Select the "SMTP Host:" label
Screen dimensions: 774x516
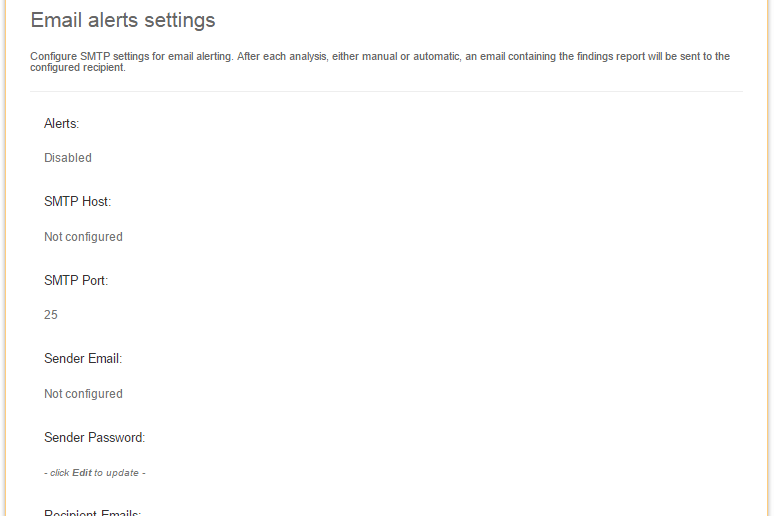(x=78, y=201)
